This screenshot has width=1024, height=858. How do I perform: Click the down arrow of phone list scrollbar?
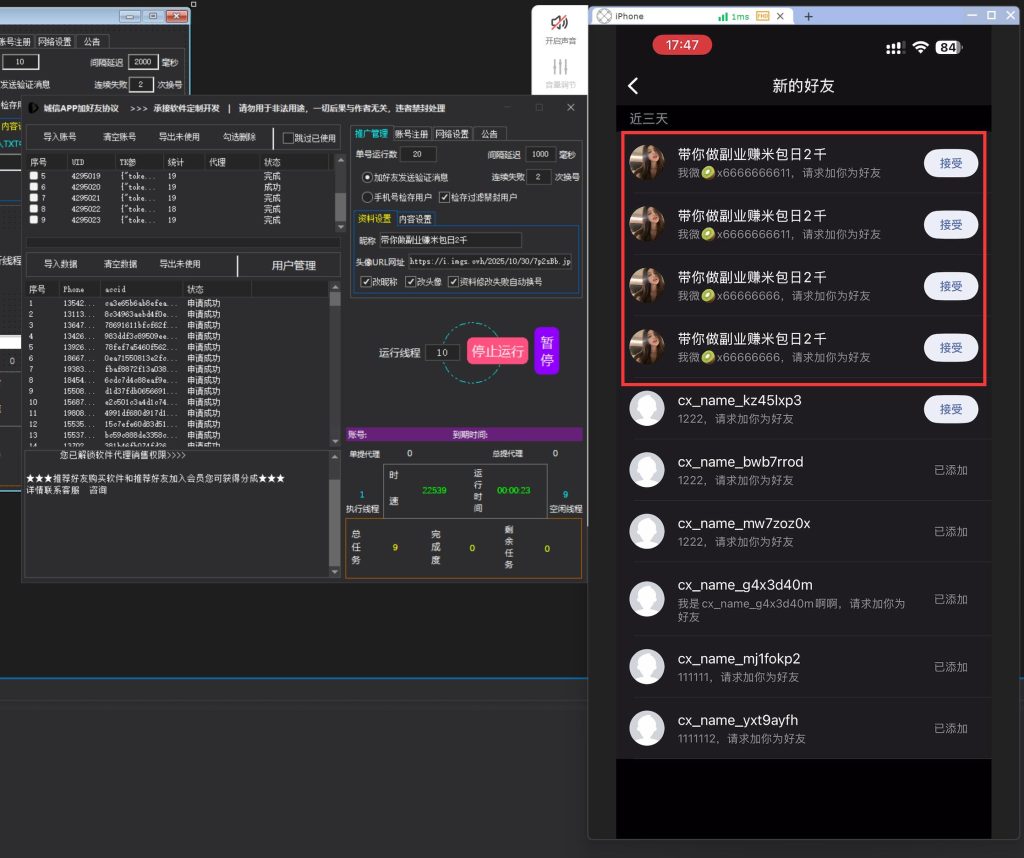tap(334, 441)
